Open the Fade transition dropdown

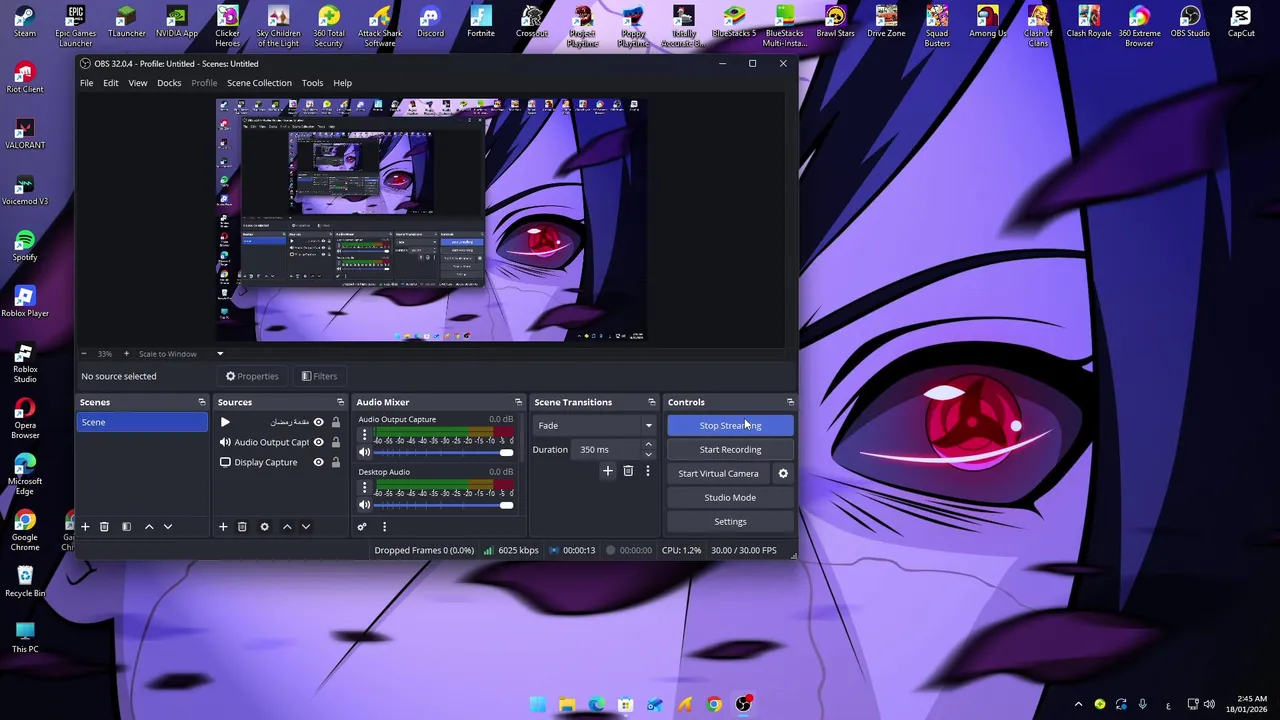tap(594, 425)
